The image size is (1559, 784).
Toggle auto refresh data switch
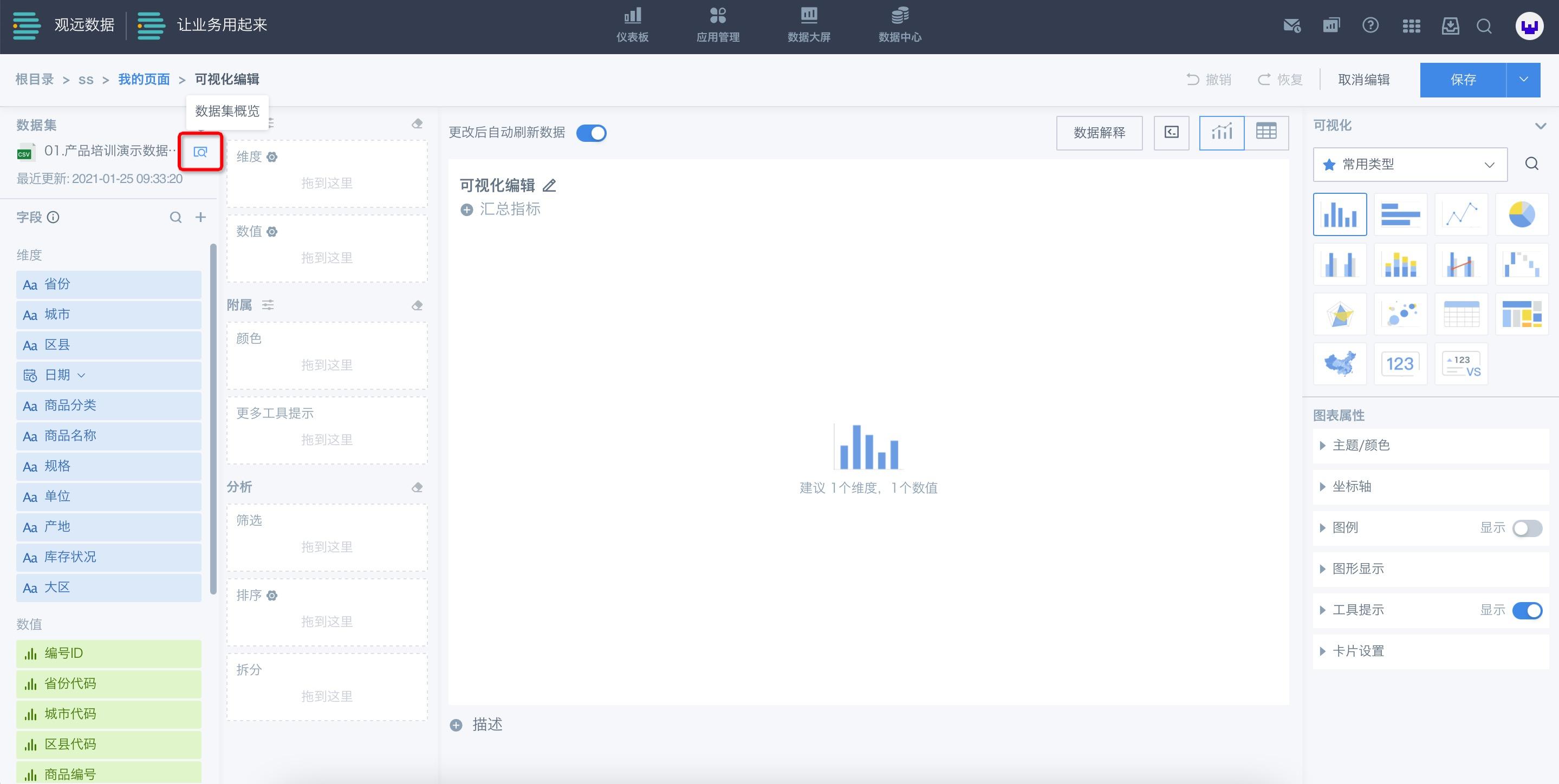592,133
